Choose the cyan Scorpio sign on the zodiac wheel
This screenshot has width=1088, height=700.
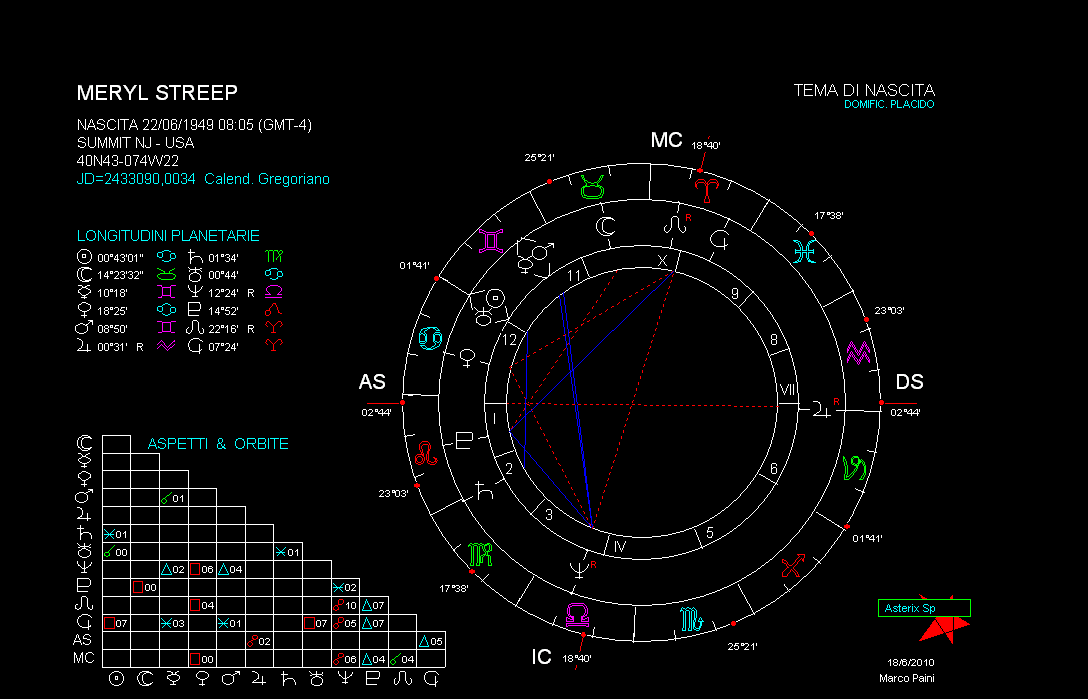pos(692,619)
